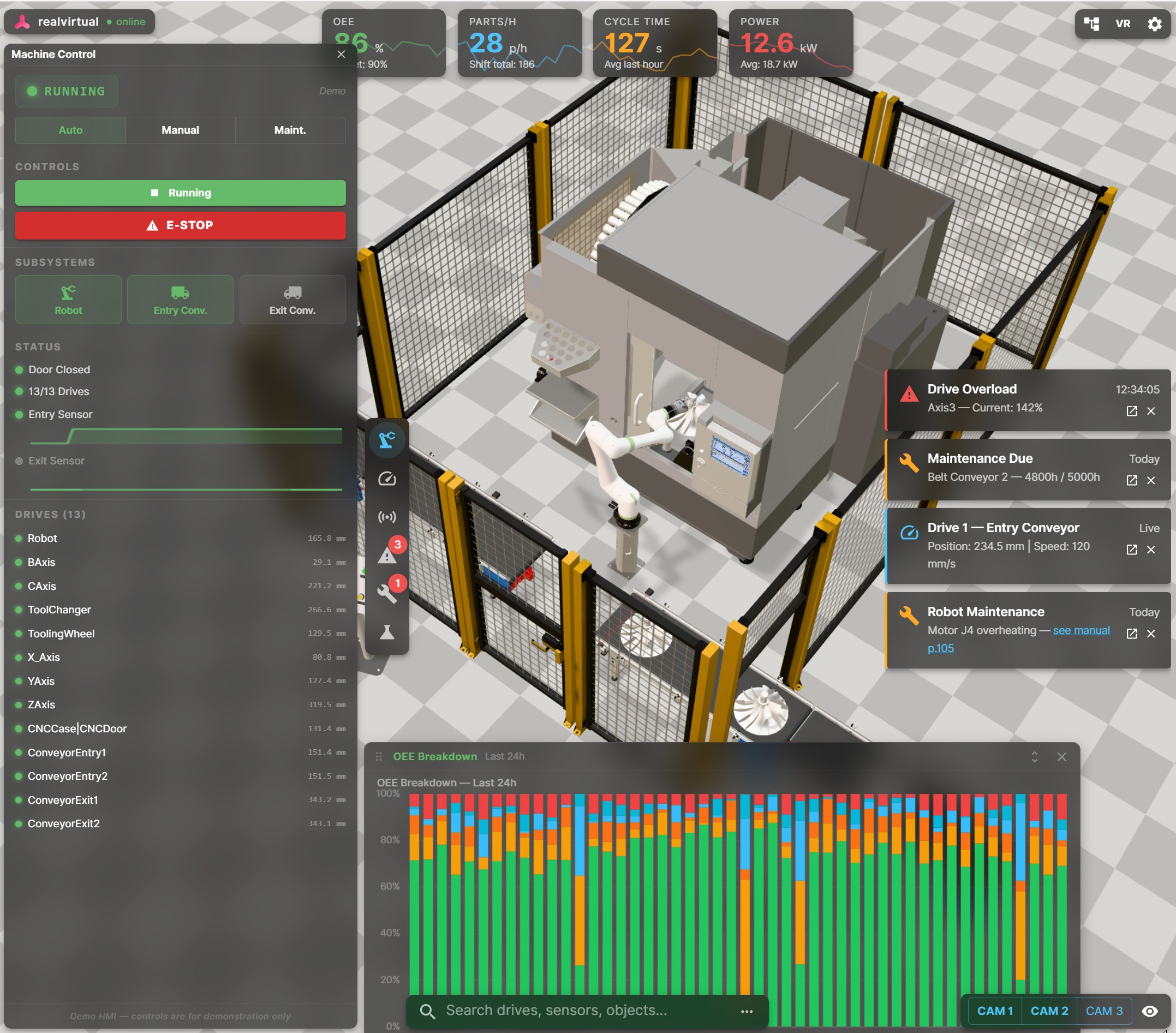The width and height of the screenshot is (1176, 1033).
Task: Click the hierarchy tree icon at top right
Action: [1091, 23]
